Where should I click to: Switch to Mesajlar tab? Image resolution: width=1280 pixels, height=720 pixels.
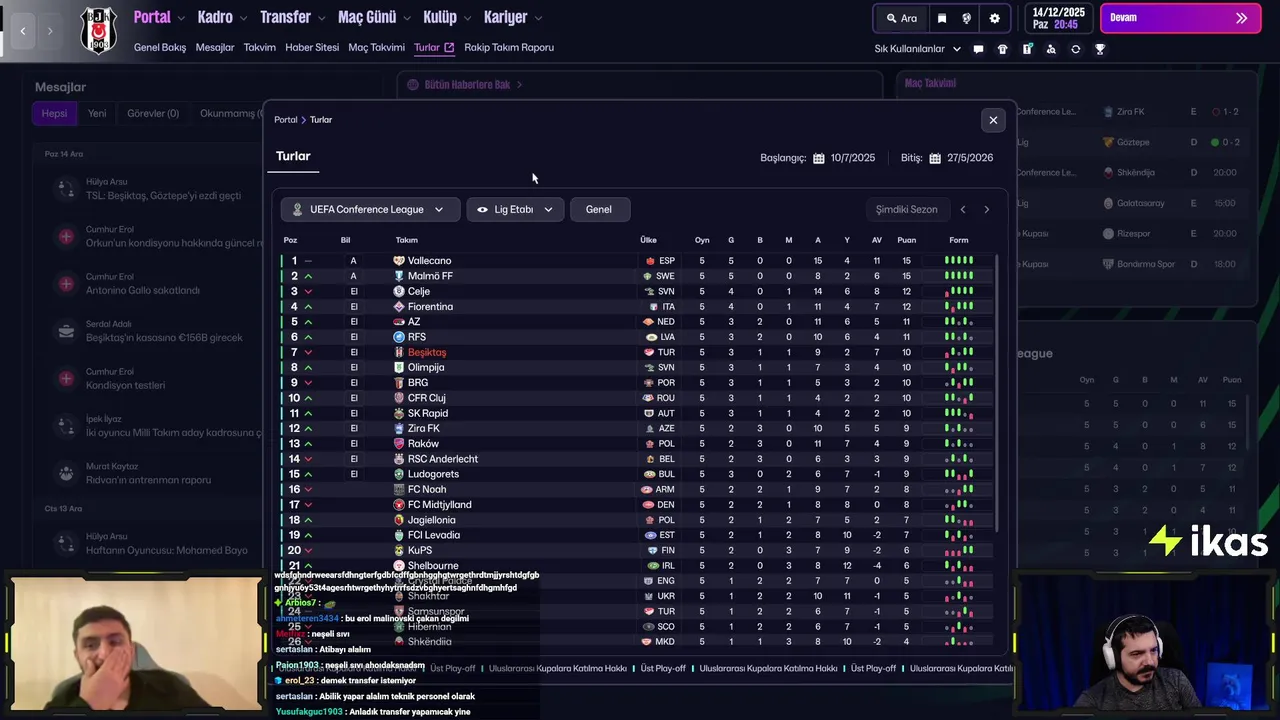[215, 47]
